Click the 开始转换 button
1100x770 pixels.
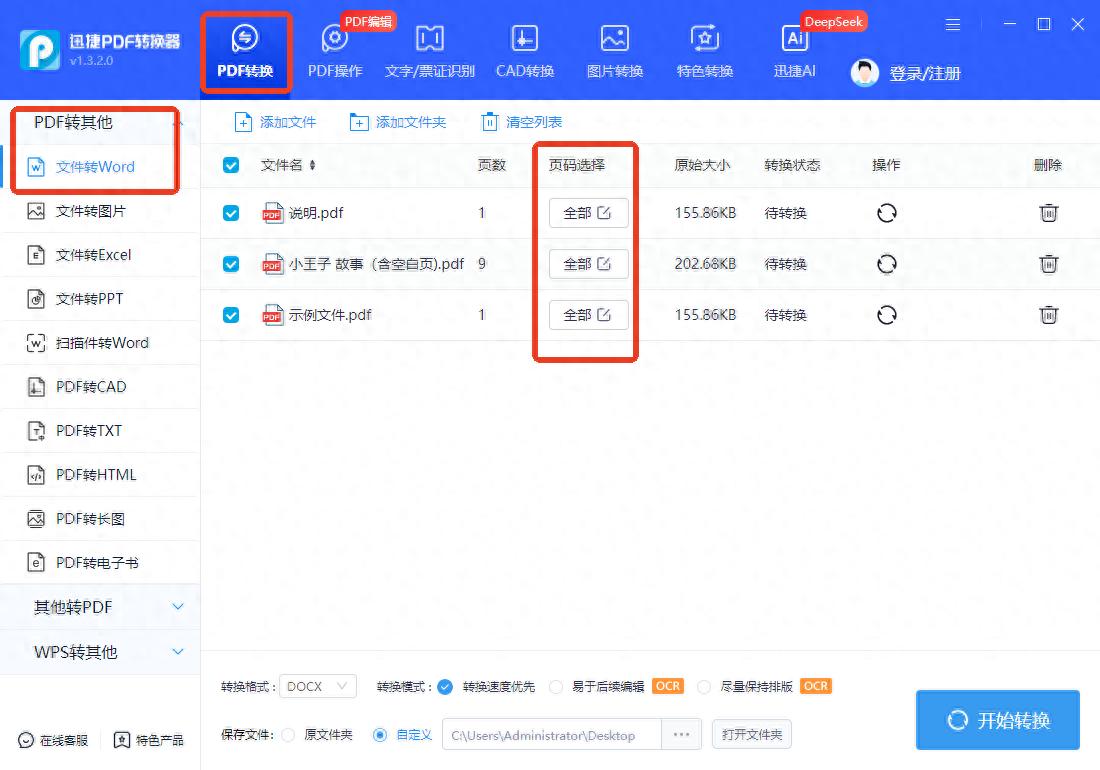[997, 720]
